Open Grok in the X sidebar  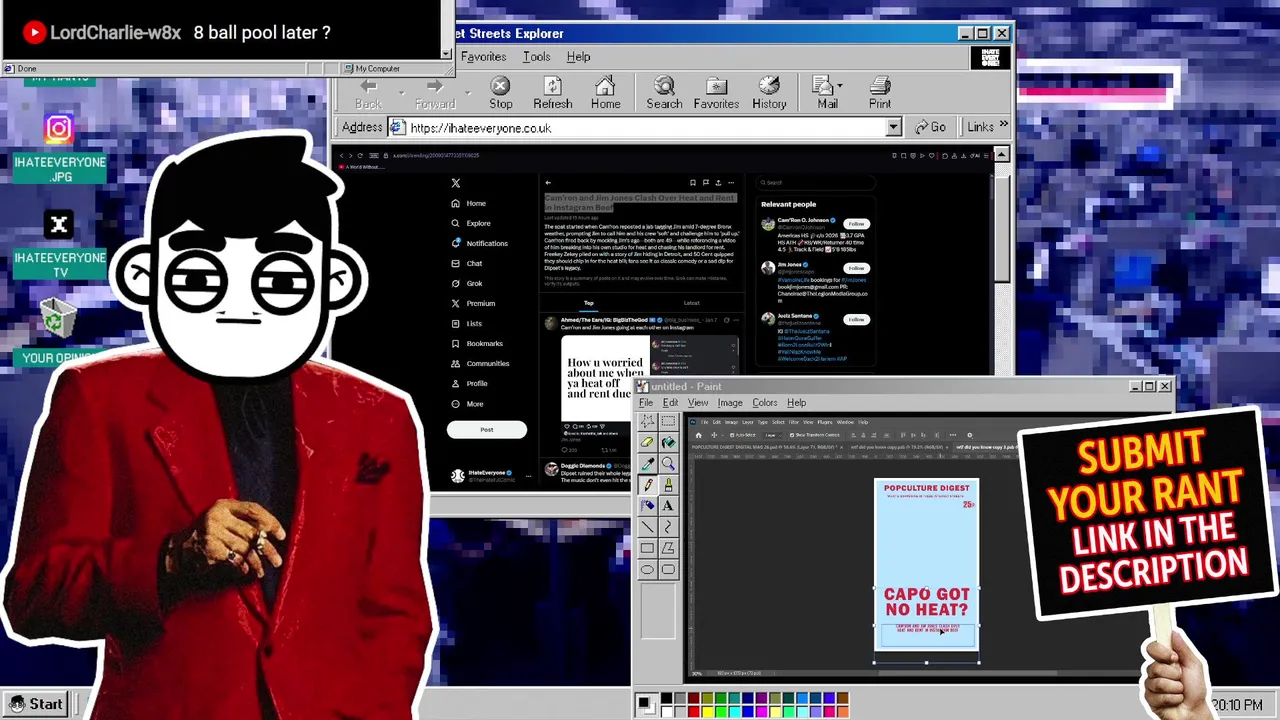click(x=467, y=284)
